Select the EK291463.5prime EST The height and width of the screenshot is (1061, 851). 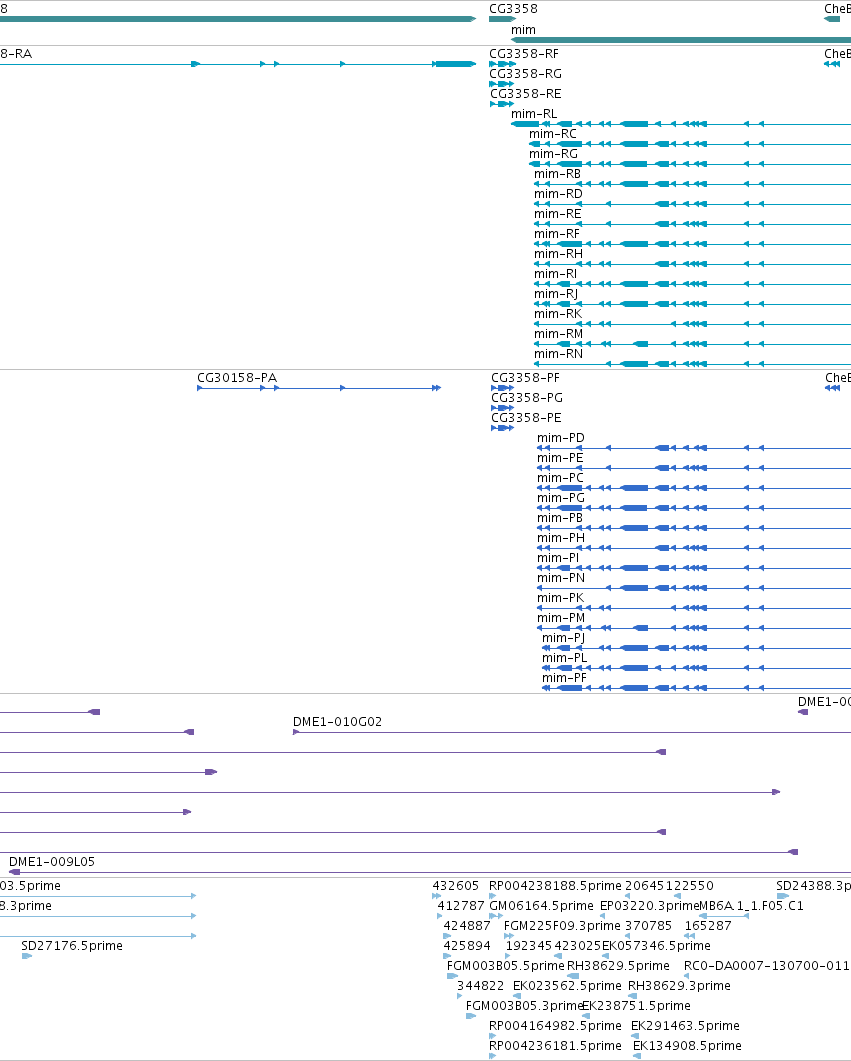685,1026
